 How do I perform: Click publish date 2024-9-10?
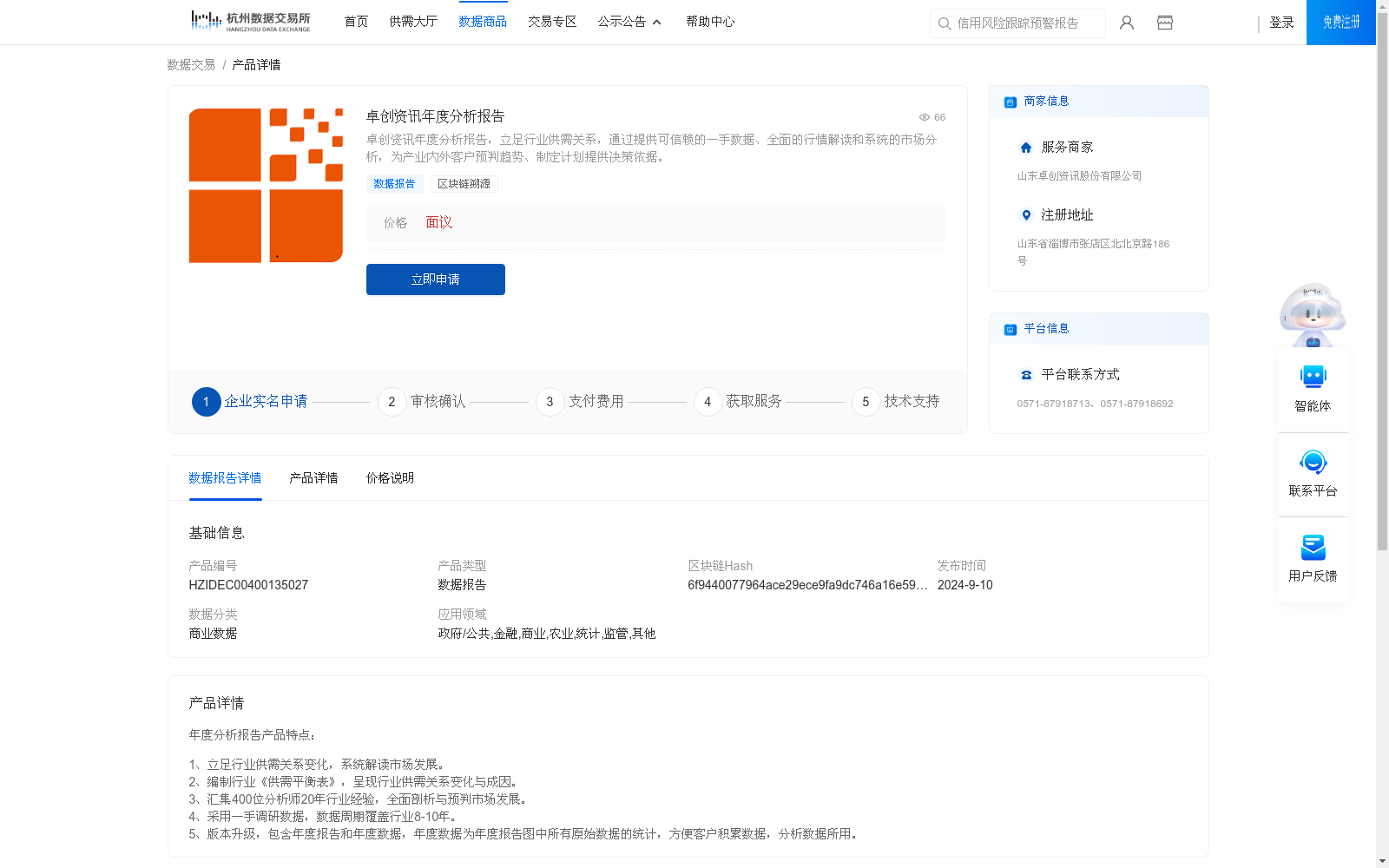pyautogui.click(x=964, y=585)
